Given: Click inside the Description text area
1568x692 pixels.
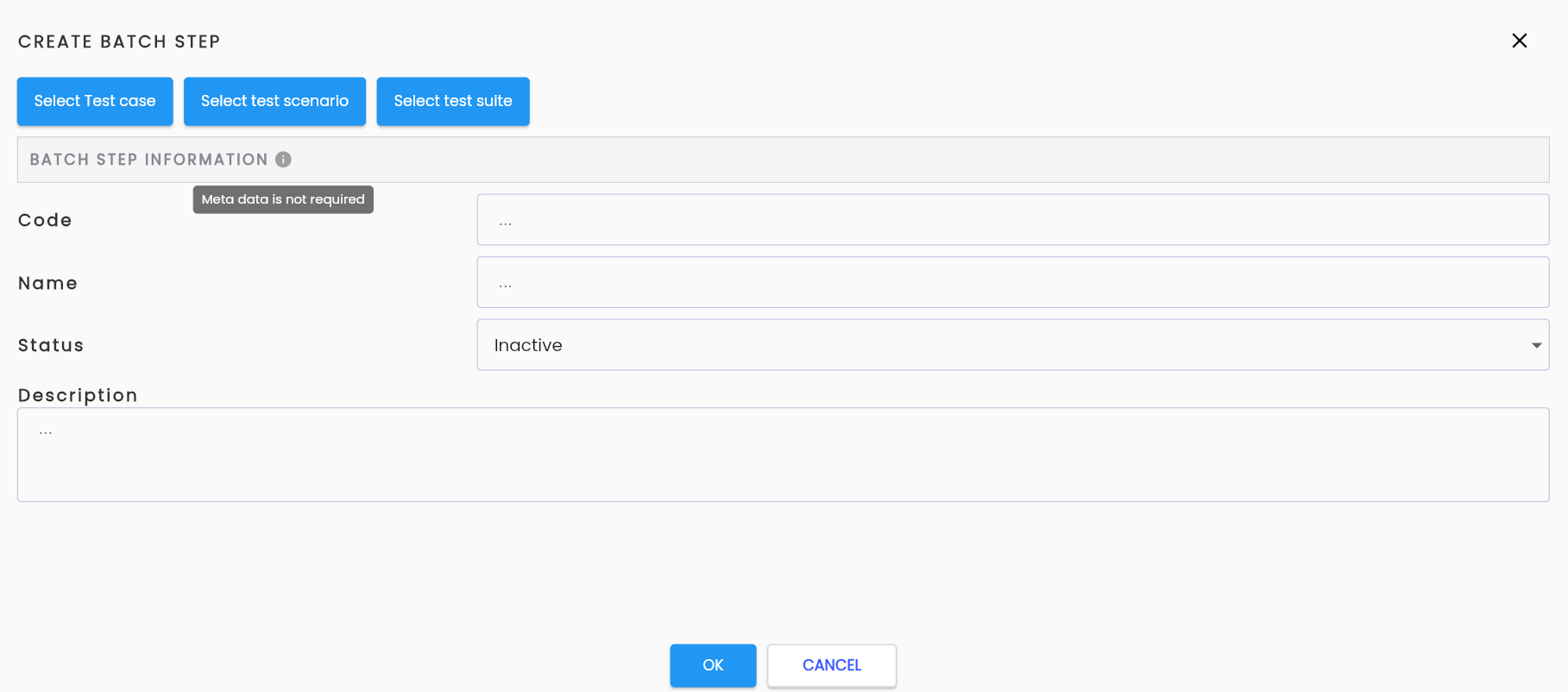Looking at the screenshot, I should coord(784,455).
